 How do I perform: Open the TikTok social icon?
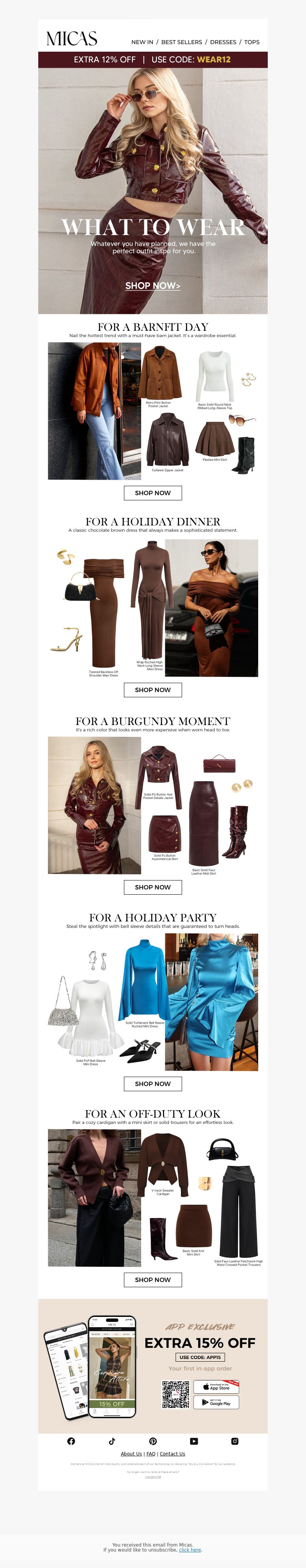[x=112, y=1441]
